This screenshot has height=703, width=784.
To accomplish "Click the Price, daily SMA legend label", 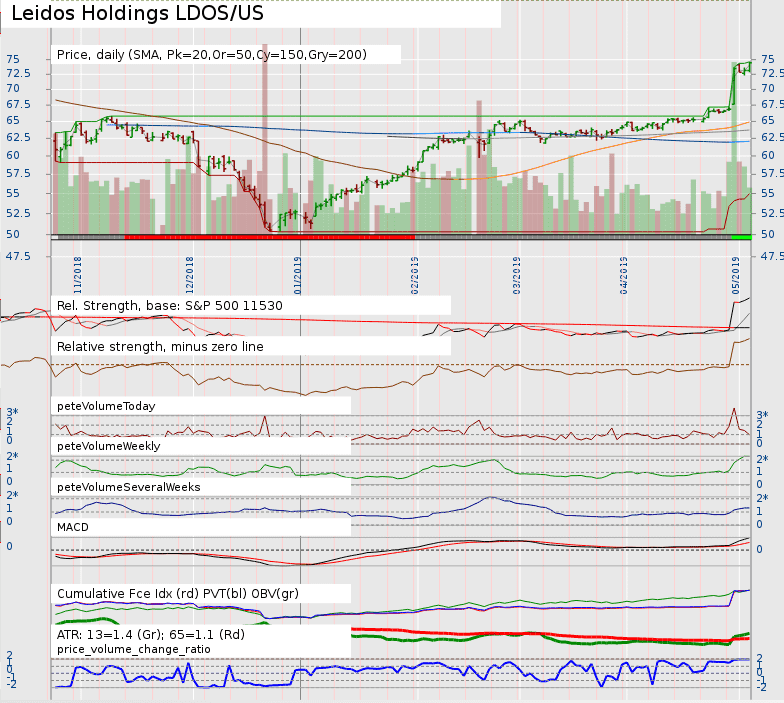I will (212, 54).
